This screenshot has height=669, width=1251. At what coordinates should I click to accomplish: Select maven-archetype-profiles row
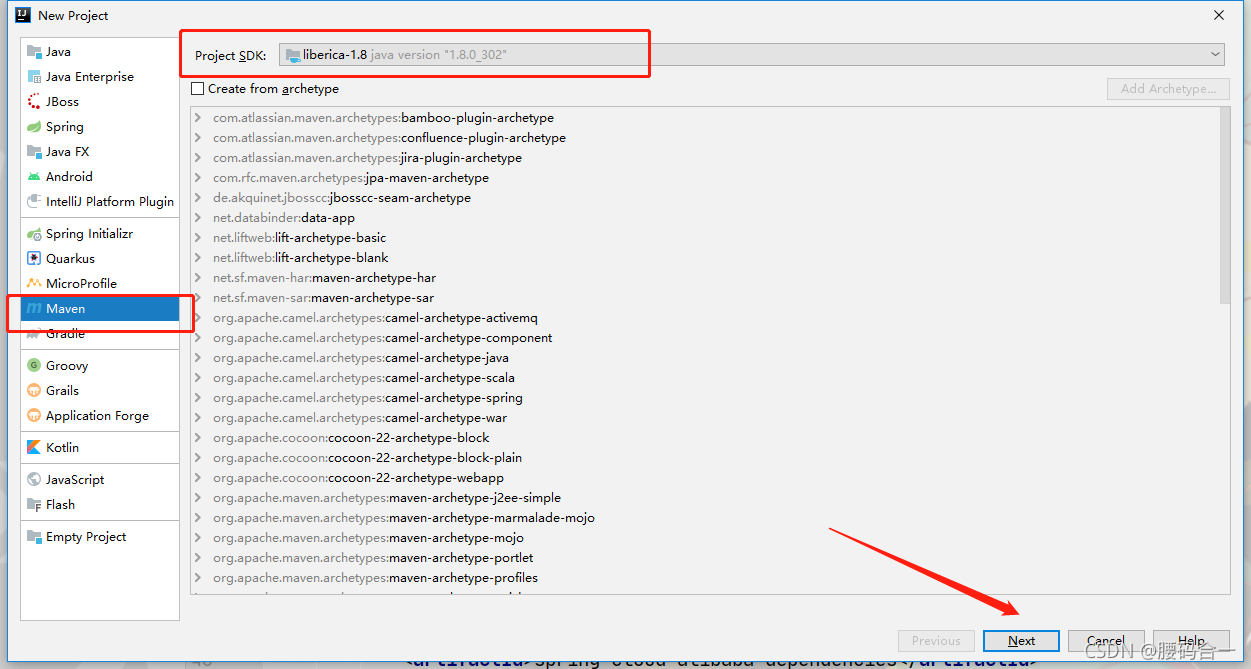tap(705, 578)
